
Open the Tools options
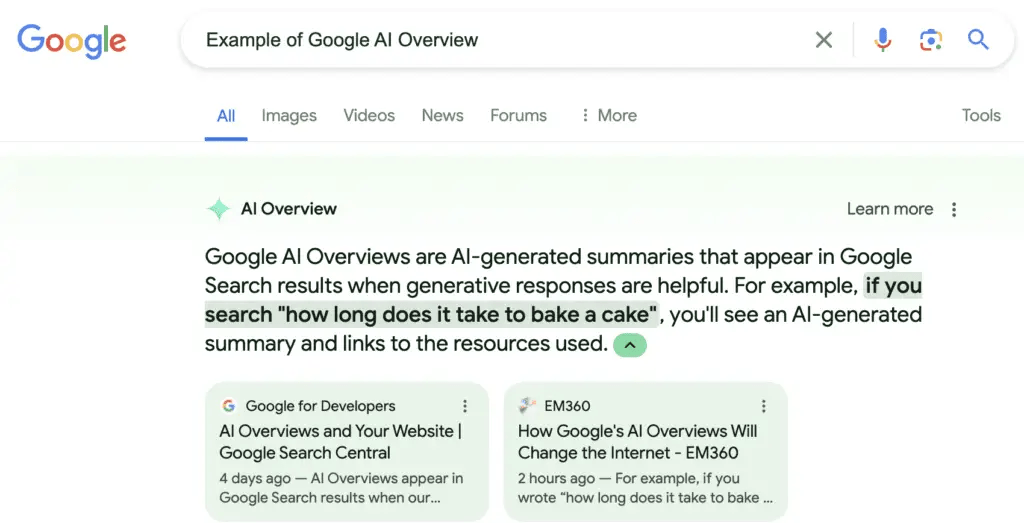click(980, 115)
